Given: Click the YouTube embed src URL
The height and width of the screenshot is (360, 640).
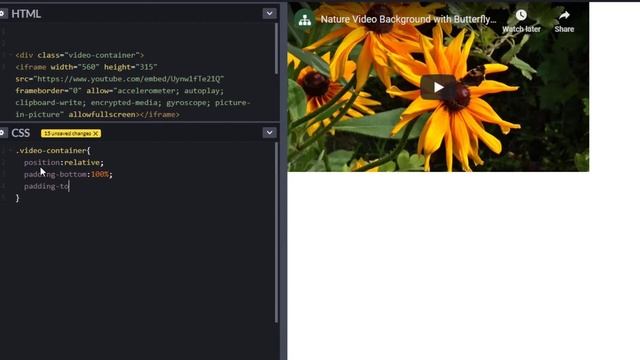Looking at the screenshot, I should pos(129,79).
